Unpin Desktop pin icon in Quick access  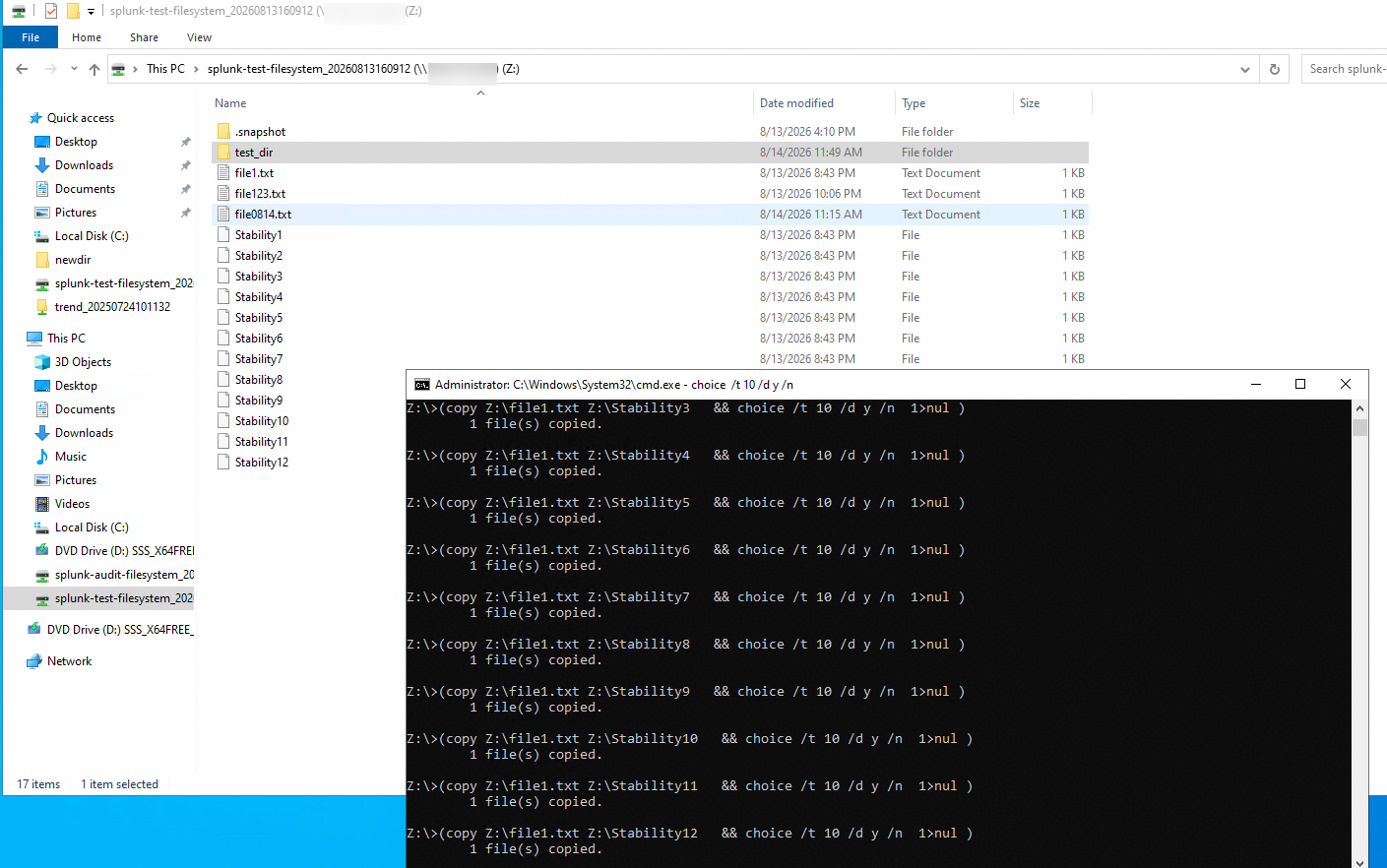(185, 142)
